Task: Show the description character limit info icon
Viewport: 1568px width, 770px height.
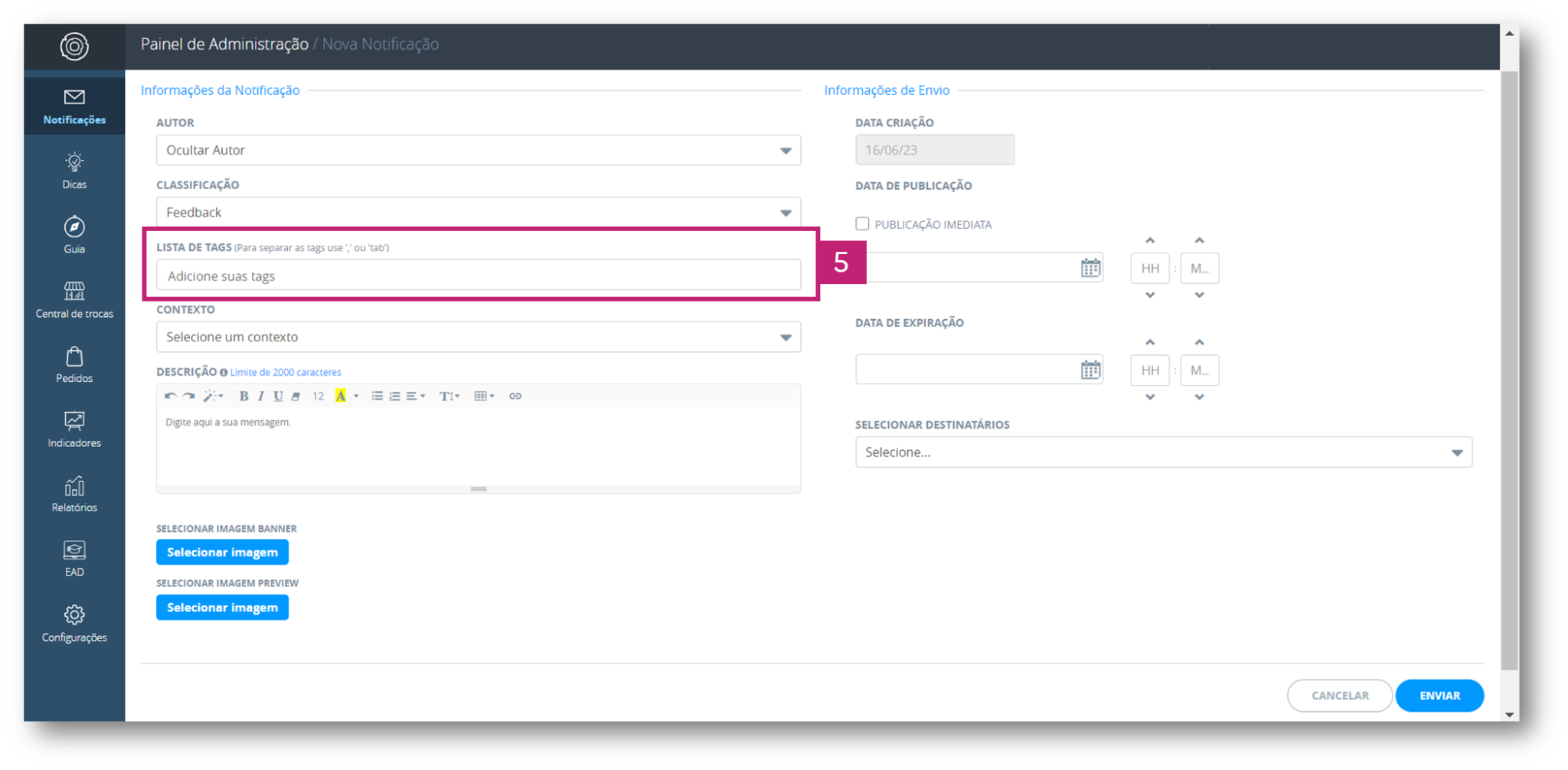Action: (224, 373)
